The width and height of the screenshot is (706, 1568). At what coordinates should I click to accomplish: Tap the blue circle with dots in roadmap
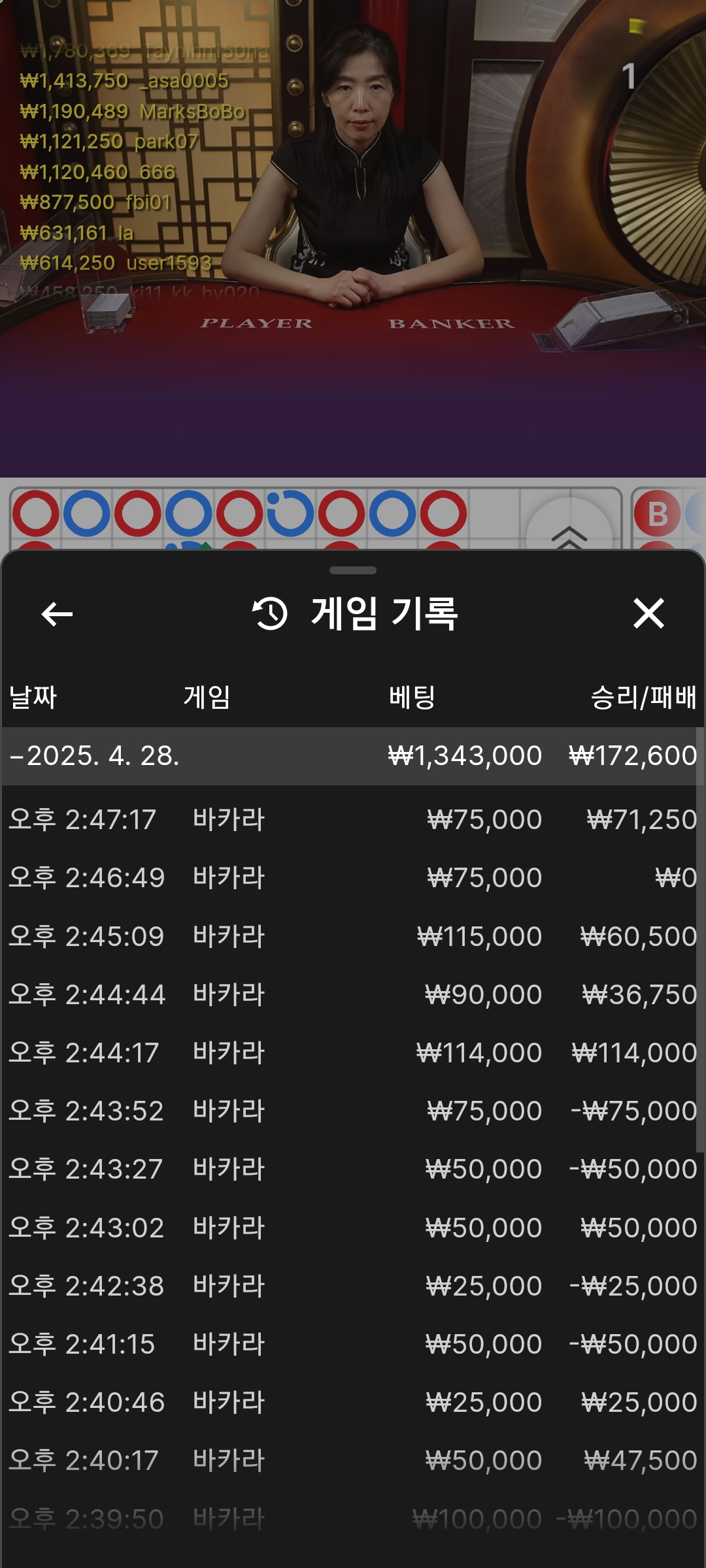(290, 514)
